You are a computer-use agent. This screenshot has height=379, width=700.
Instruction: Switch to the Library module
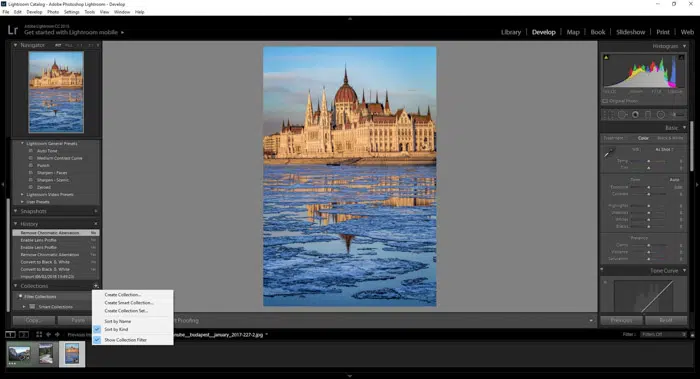(511, 32)
